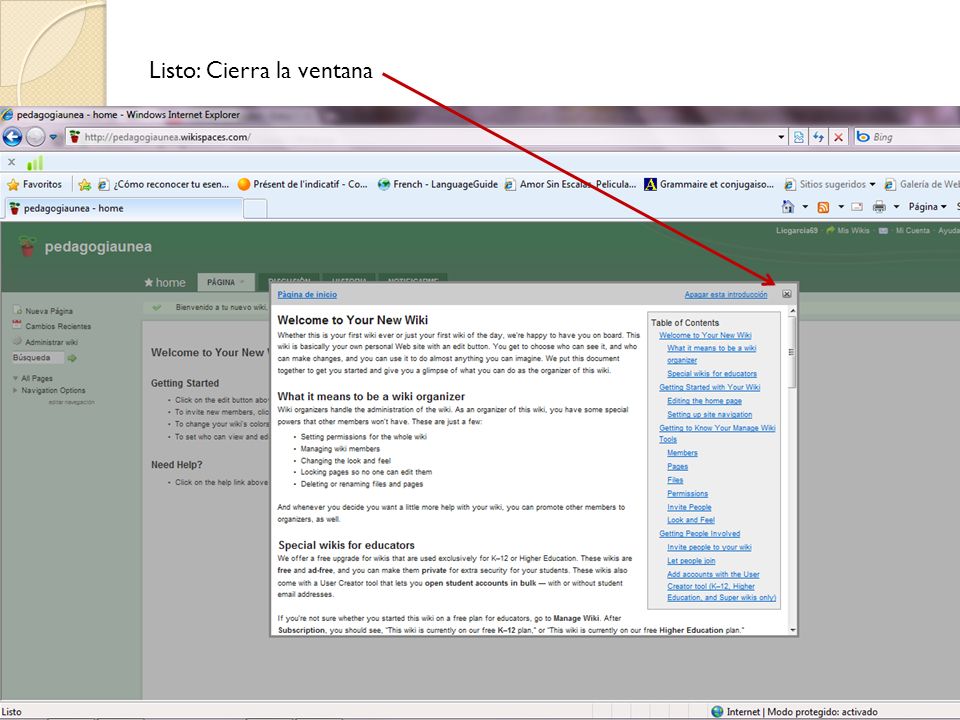Open 'Setting up site navigation' contents link

(x=710, y=414)
